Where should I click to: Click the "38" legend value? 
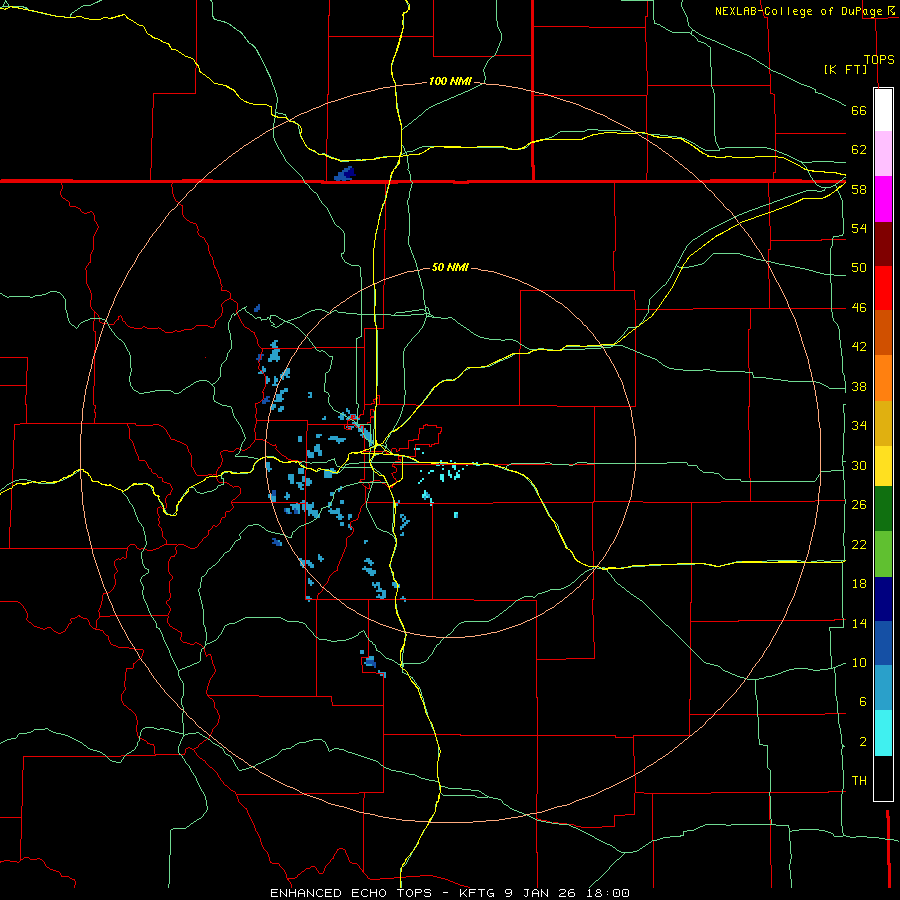pos(859,386)
